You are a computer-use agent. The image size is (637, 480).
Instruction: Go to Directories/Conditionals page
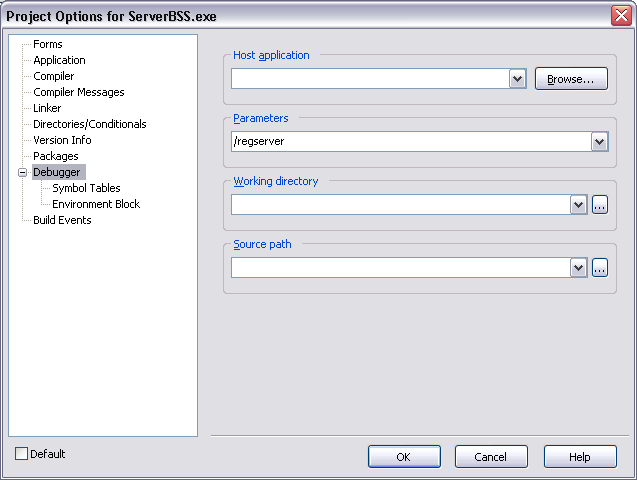pos(89,124)
